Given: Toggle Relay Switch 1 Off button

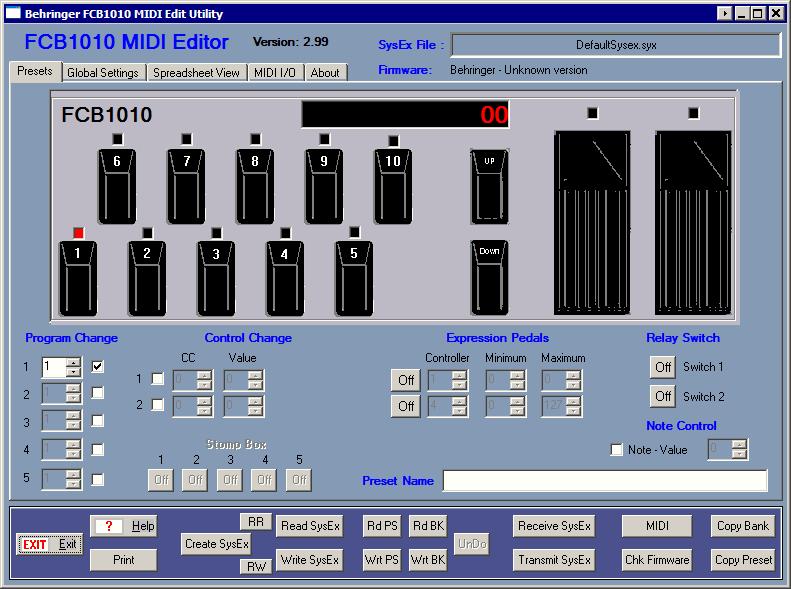Looking at the screenshot, I should (663, 367).
